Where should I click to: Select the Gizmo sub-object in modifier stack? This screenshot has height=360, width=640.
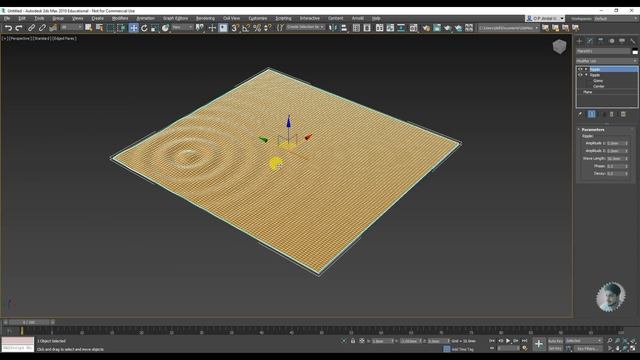(x=598, y=81)
